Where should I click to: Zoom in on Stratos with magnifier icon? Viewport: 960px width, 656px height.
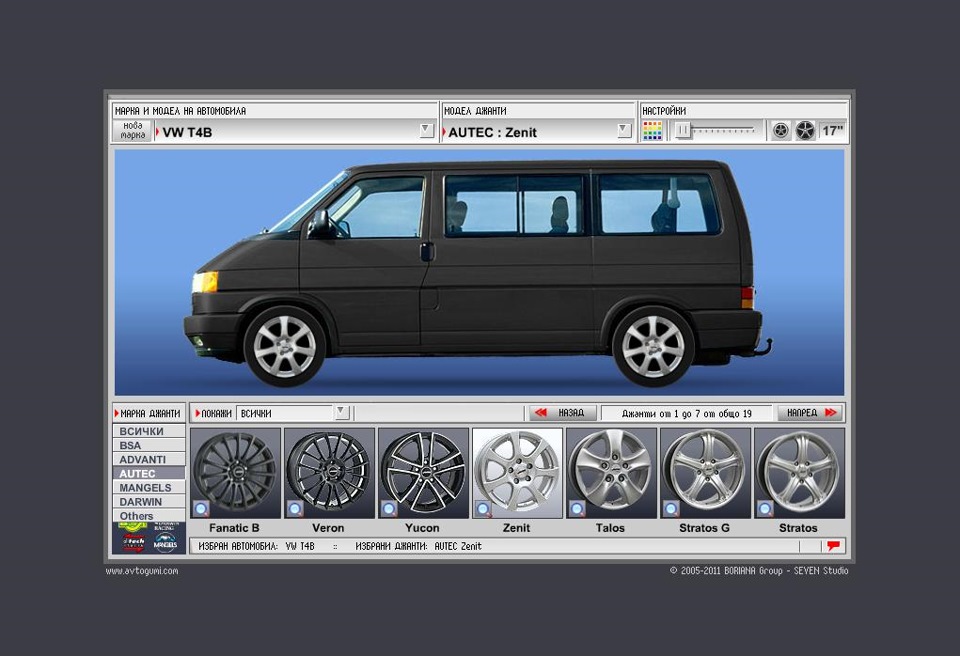(x=765, y=509)
